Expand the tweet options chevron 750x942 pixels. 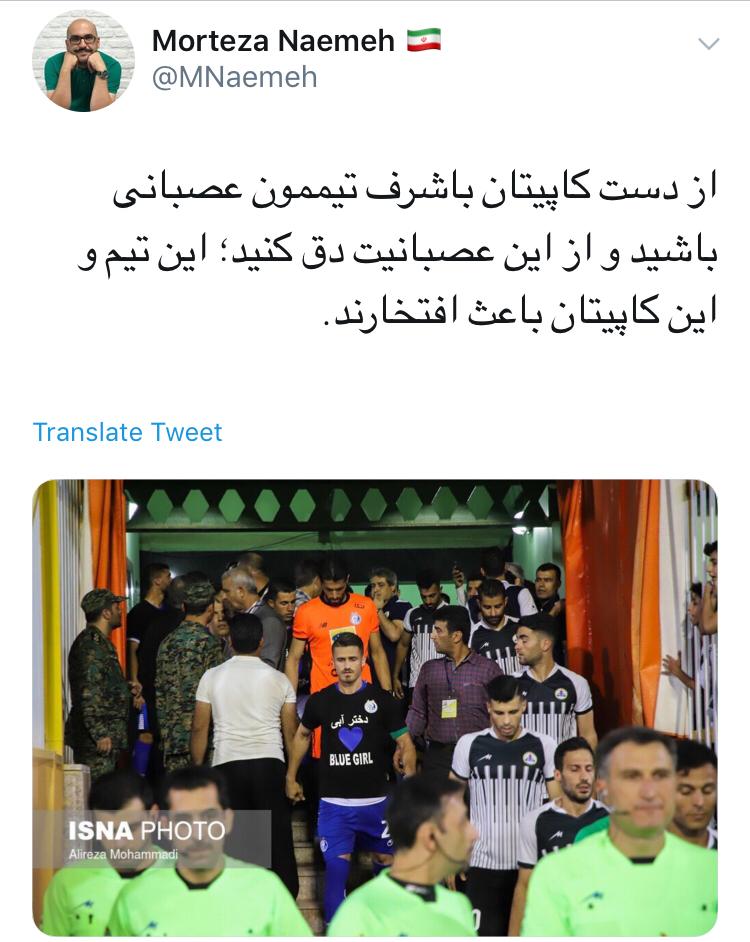point(709,44)
